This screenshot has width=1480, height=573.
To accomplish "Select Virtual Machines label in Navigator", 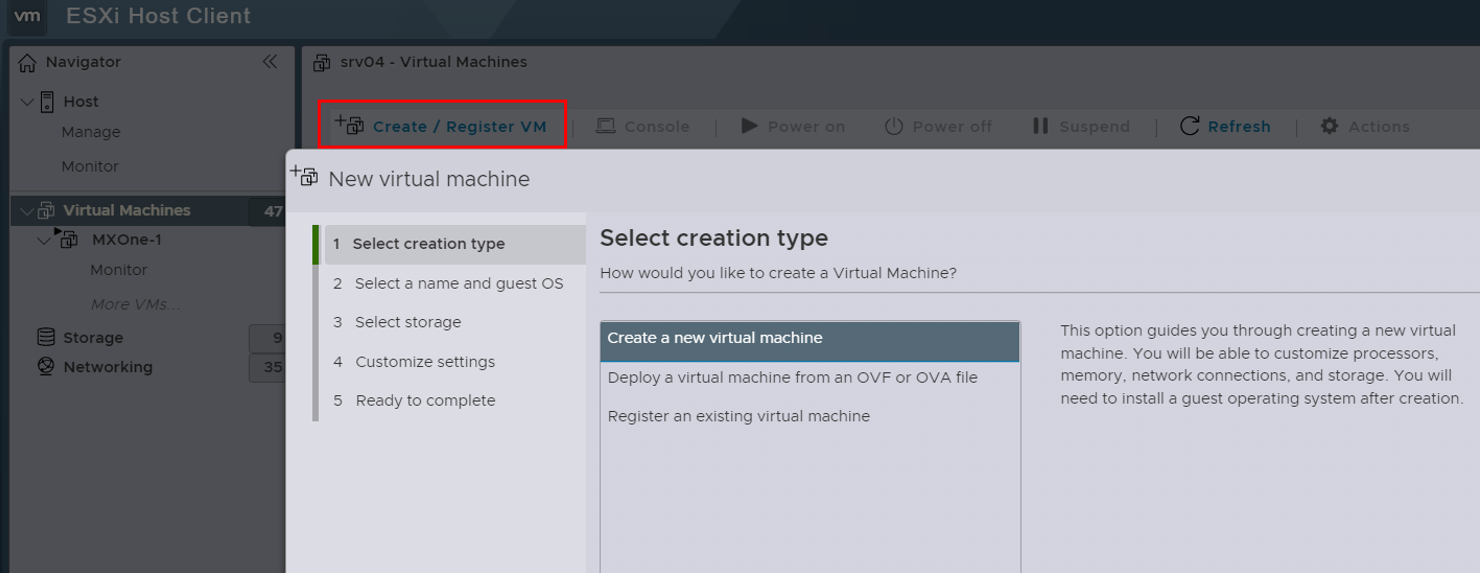I will point(127,210).
